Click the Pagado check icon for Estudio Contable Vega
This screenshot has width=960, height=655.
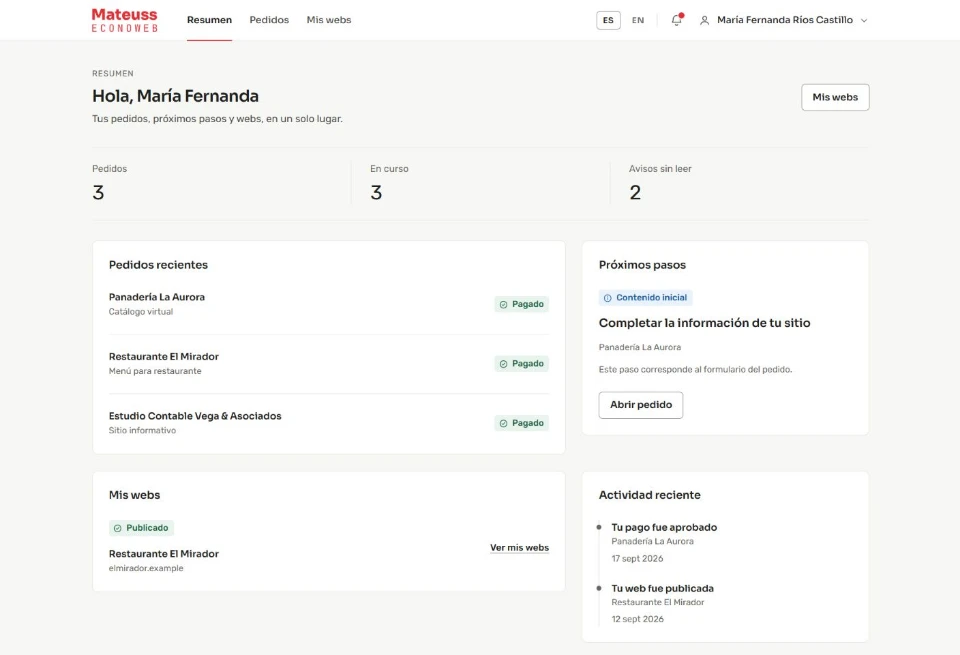tap(503, 423)
